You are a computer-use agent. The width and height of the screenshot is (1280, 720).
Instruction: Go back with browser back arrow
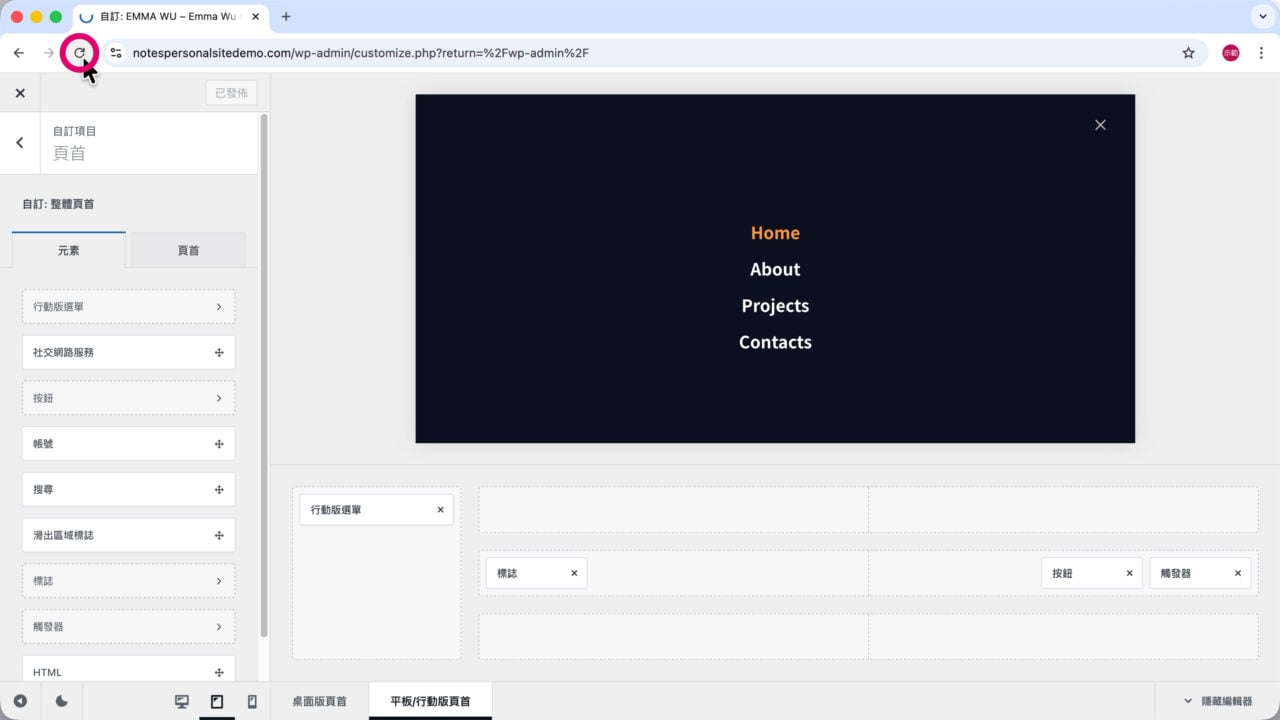pos(19,53)
